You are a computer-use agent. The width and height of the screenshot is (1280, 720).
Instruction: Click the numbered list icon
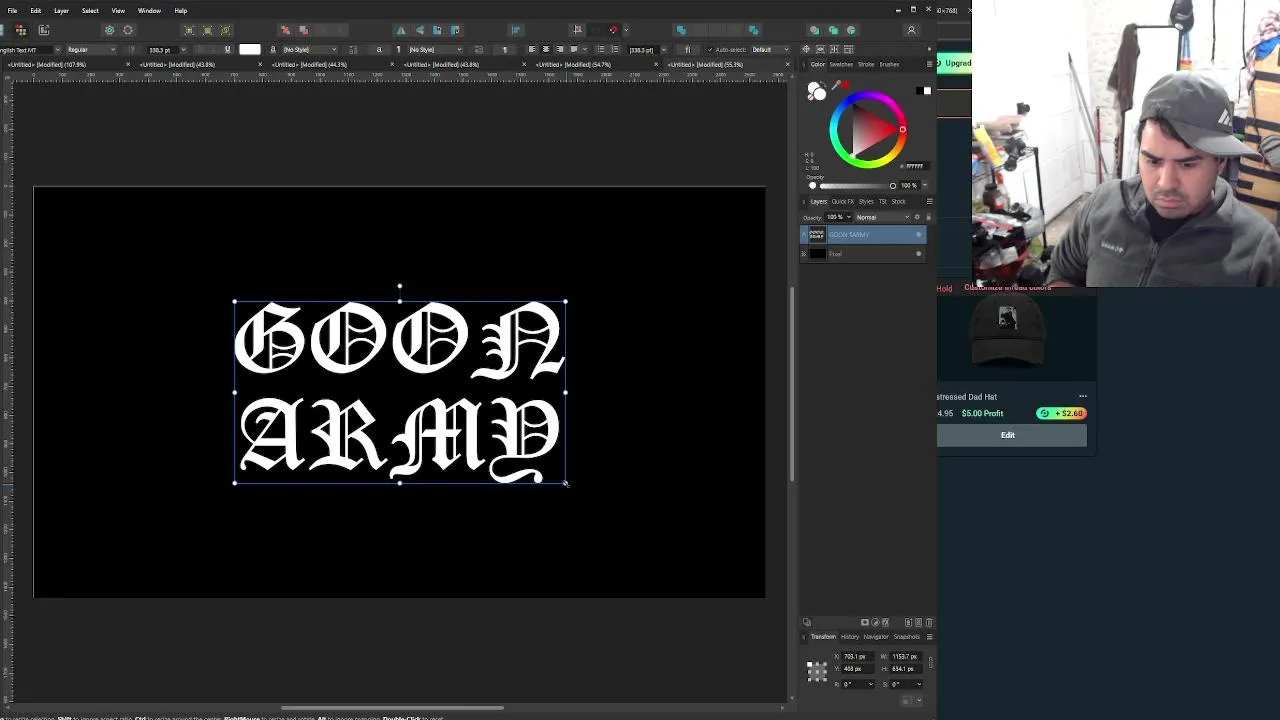click(x=614, y=49)
